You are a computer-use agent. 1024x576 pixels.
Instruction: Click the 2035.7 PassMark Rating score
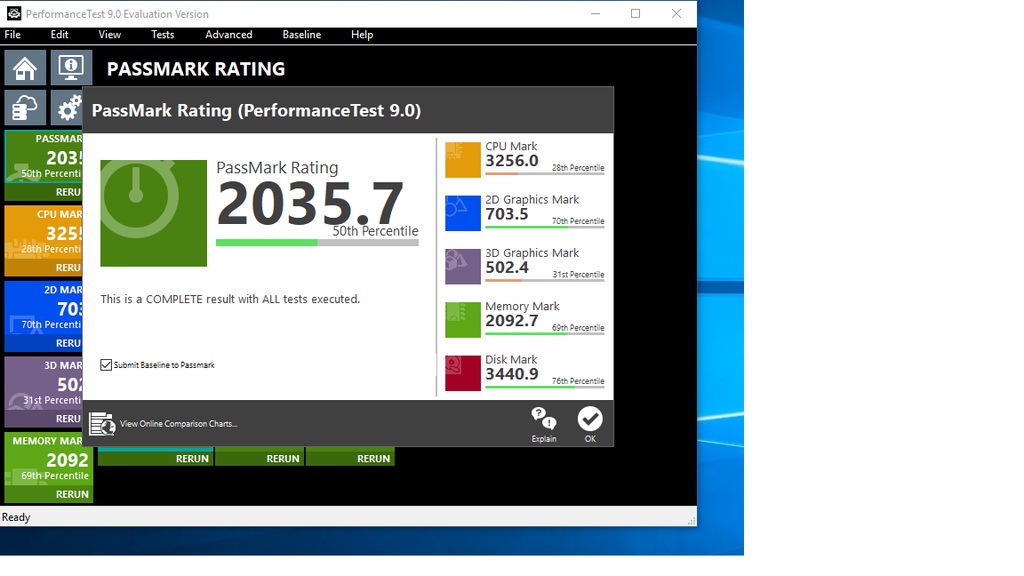(310, 204)
